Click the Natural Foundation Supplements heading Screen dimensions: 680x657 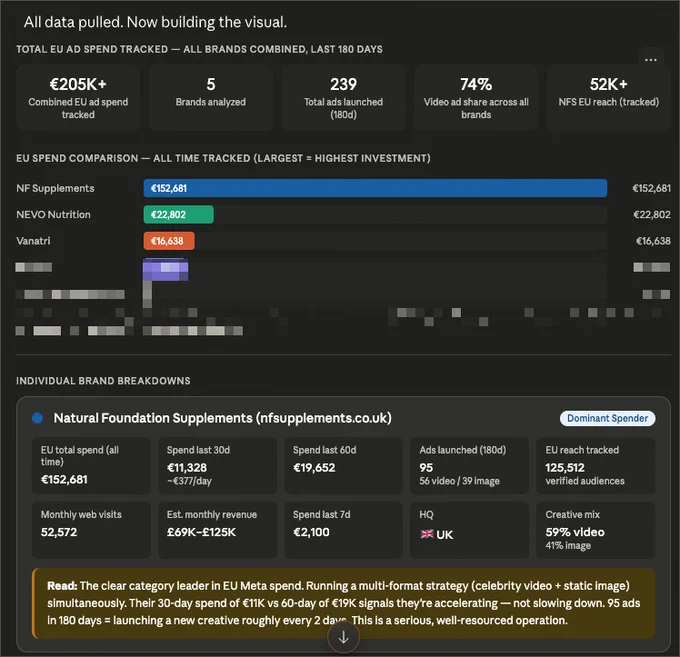[222, 418]
